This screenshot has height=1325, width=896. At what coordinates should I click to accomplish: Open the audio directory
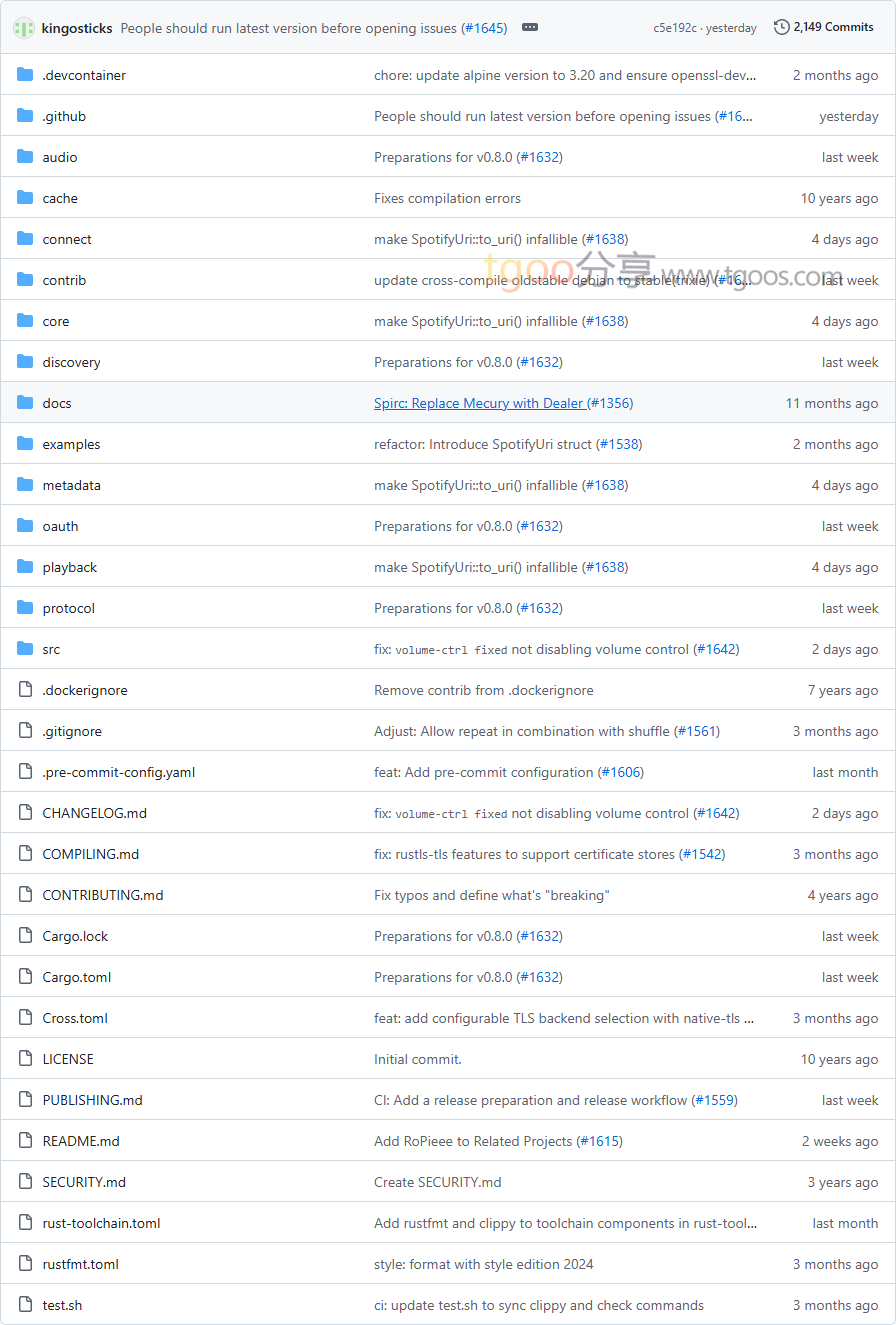(60, 157)
